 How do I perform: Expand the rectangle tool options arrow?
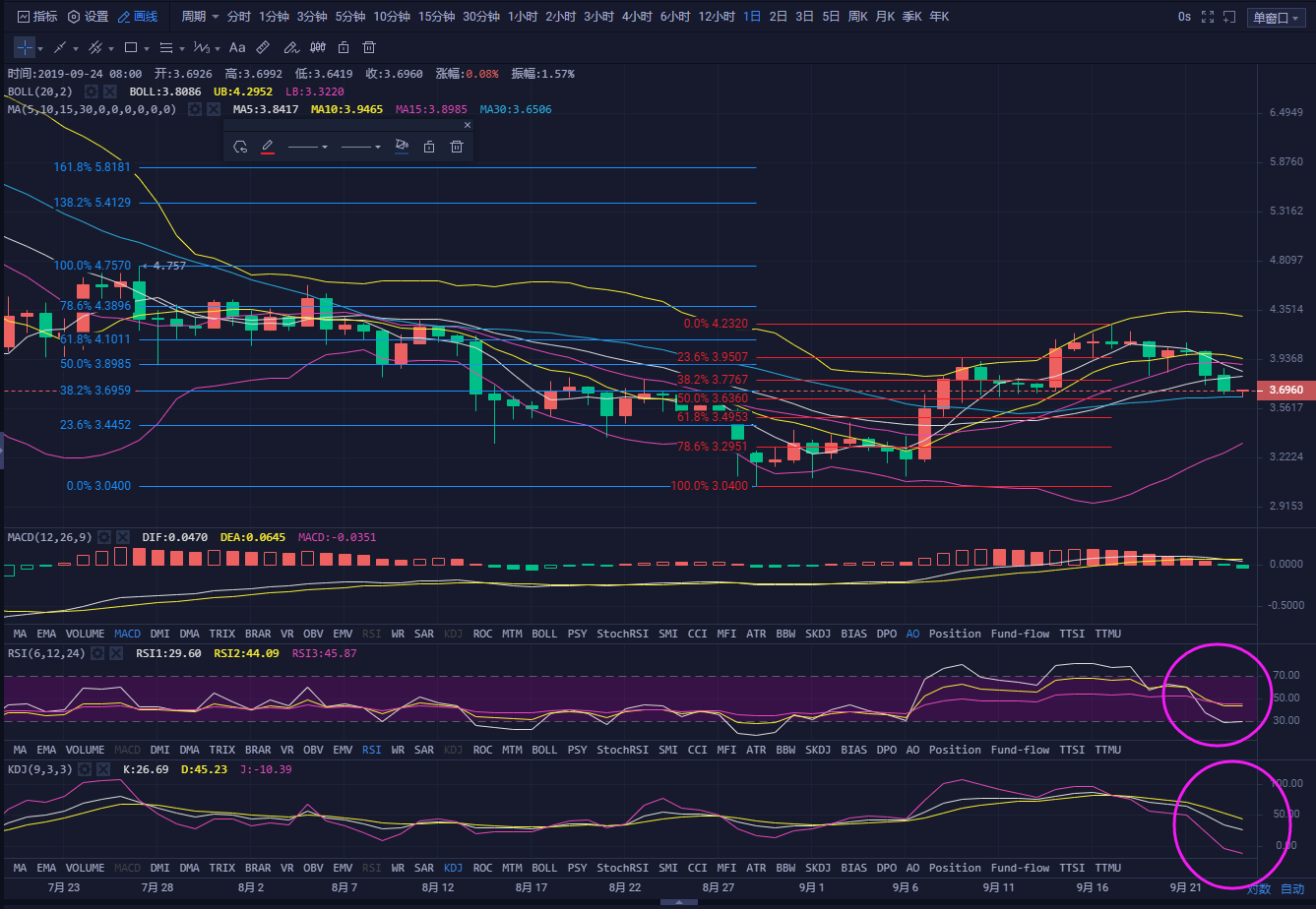pos(147,49)
